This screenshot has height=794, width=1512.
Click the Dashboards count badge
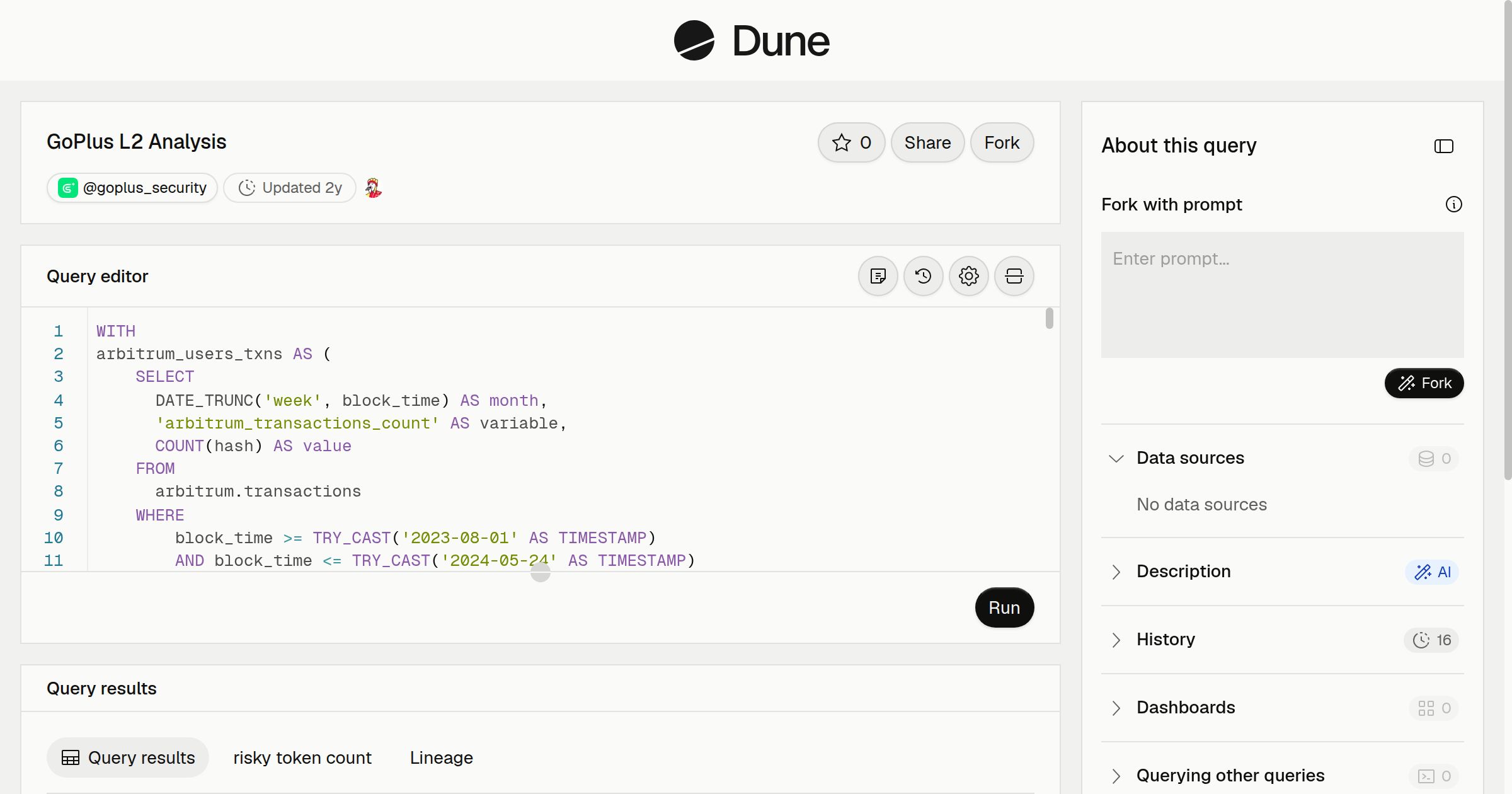[1434, 708]
